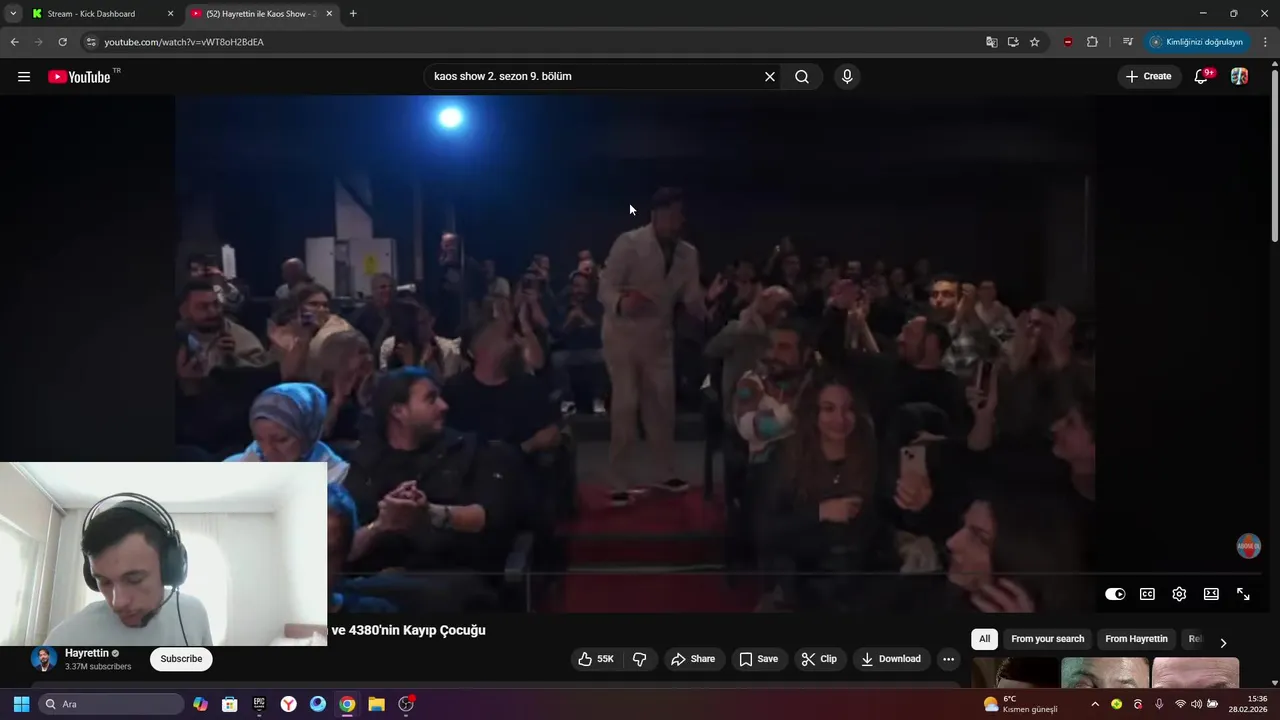Select the From Hayrettin chip
1280x720 pixels.
pos(1136,639)
